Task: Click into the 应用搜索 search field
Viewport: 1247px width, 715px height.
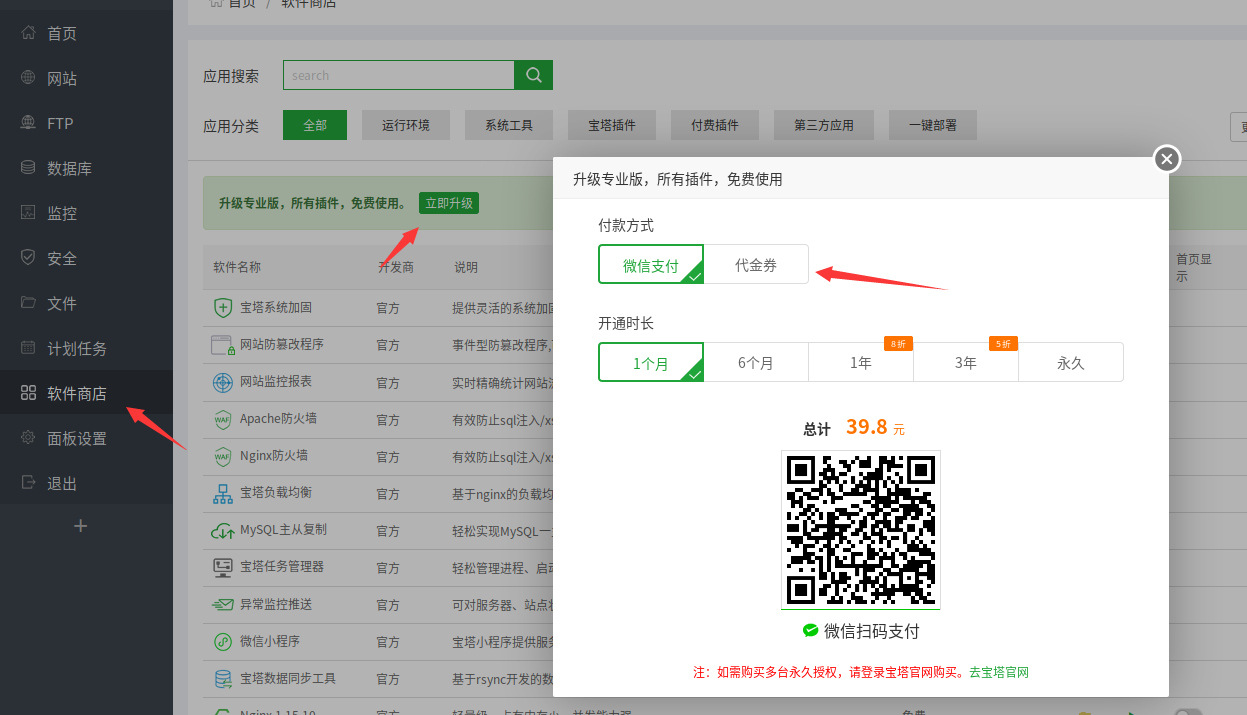Action: 398,75
